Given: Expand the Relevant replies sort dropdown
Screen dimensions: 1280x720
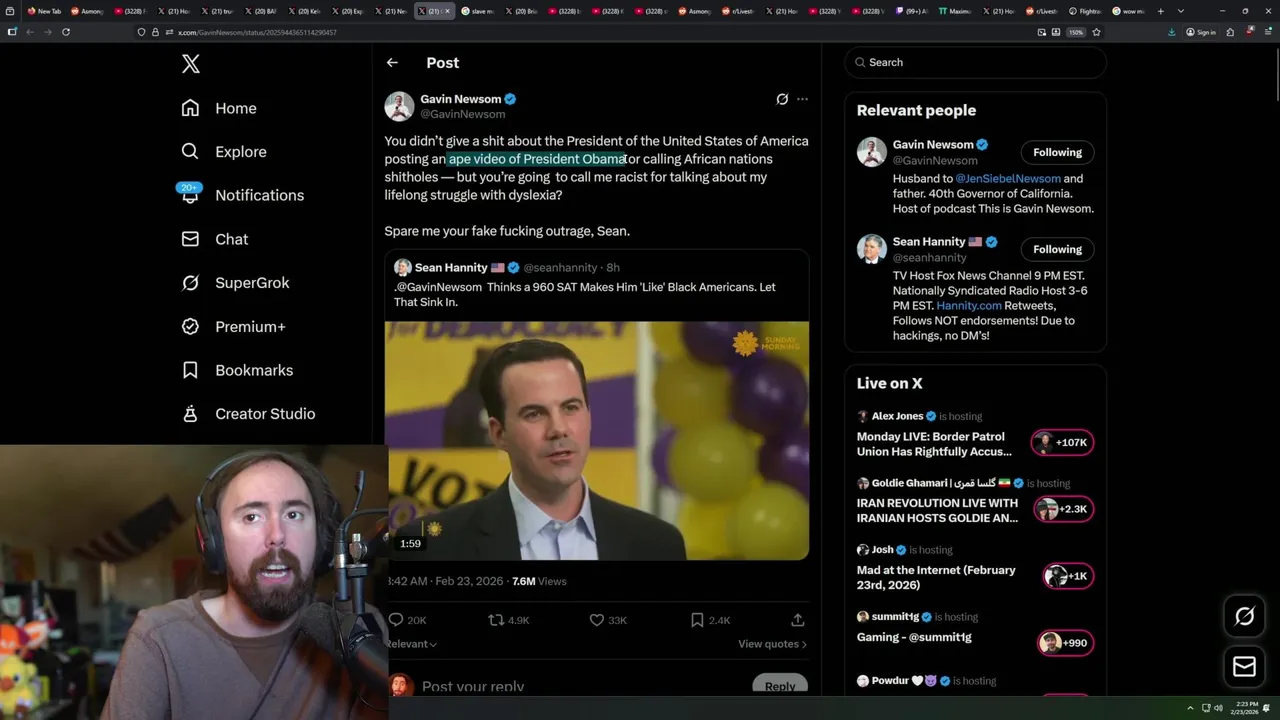Looking at the screenshot, I should click(x=411, y=644).
